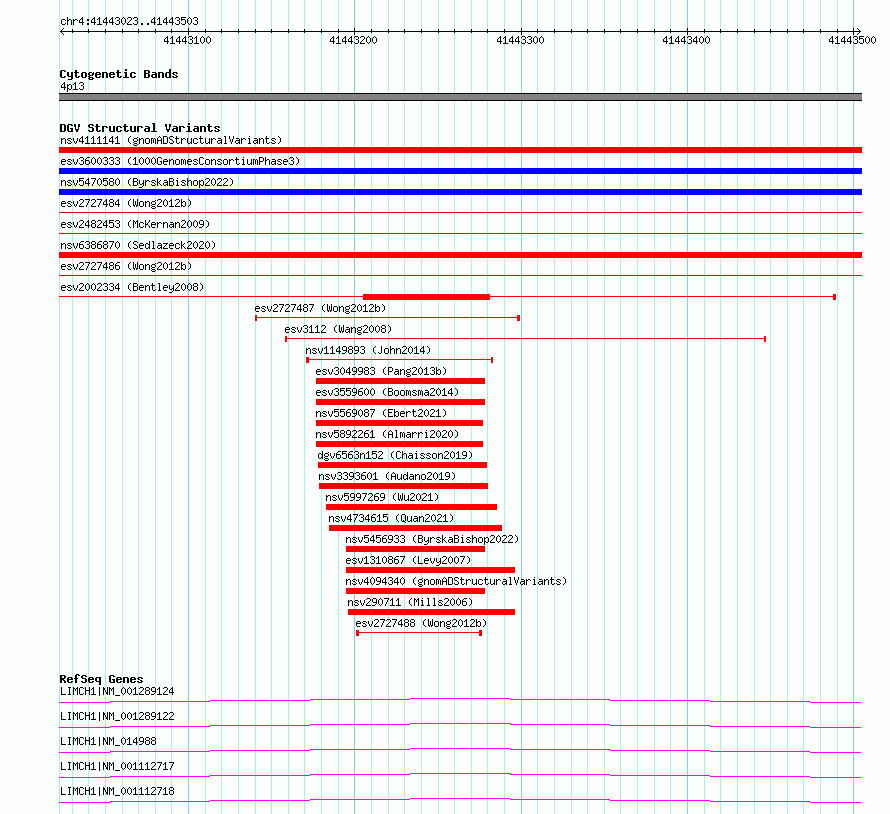Viewport: 890px width, 814px height.
Task: Open variant nsv4734615 (Quan2021)
Action: pyautogui.click(x=391, y=518)
